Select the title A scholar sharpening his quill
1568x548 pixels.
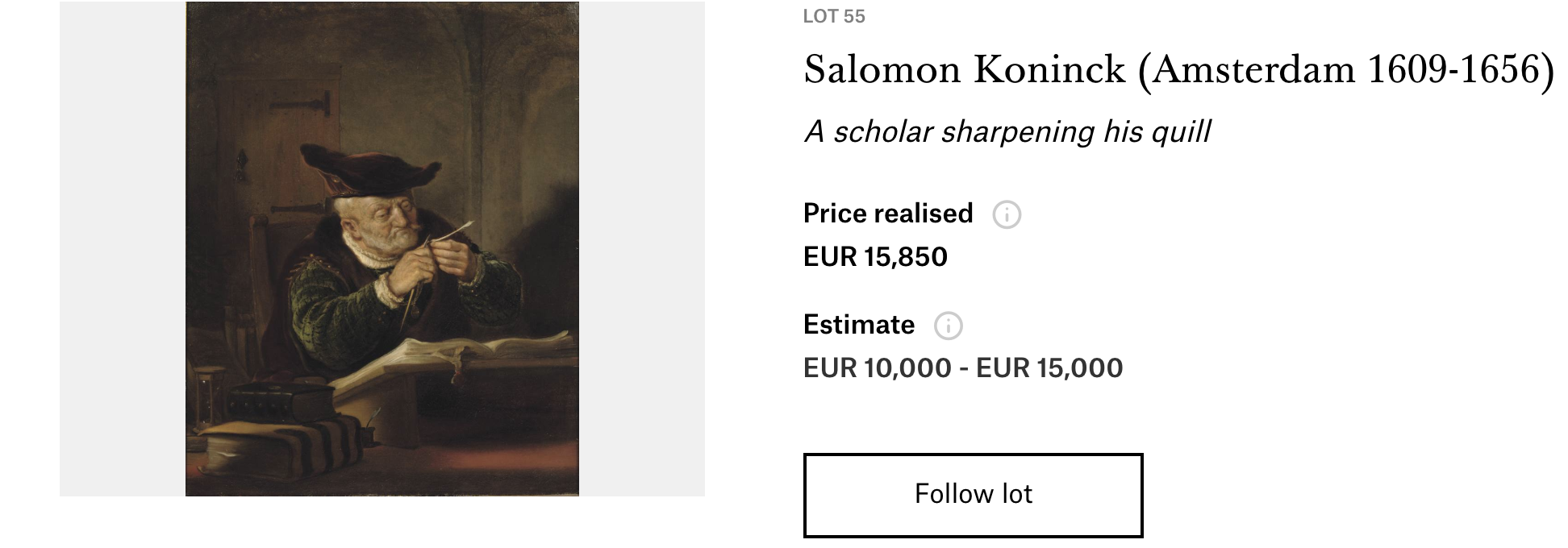coord(1007,131)
